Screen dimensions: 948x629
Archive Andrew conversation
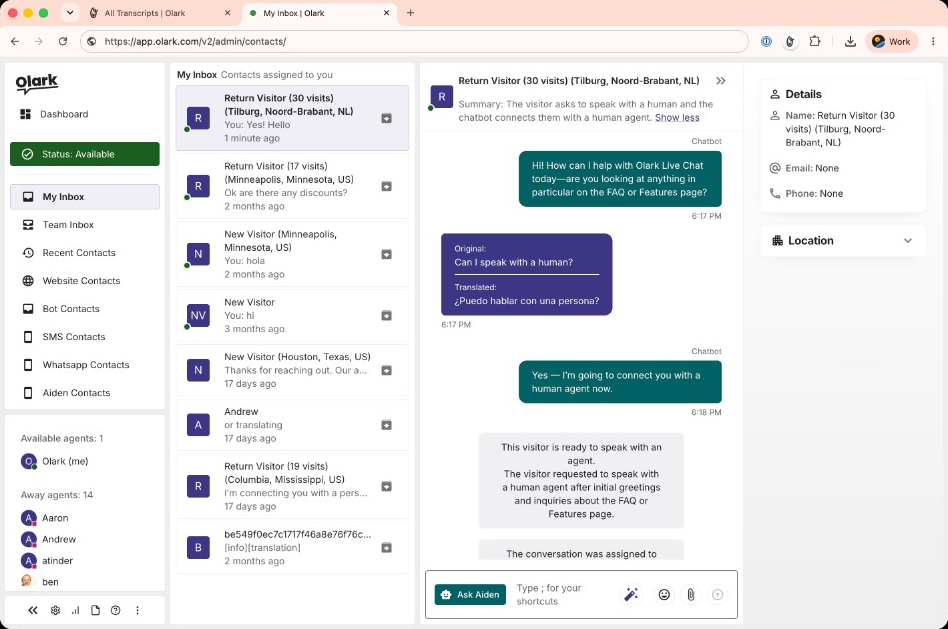386,425
